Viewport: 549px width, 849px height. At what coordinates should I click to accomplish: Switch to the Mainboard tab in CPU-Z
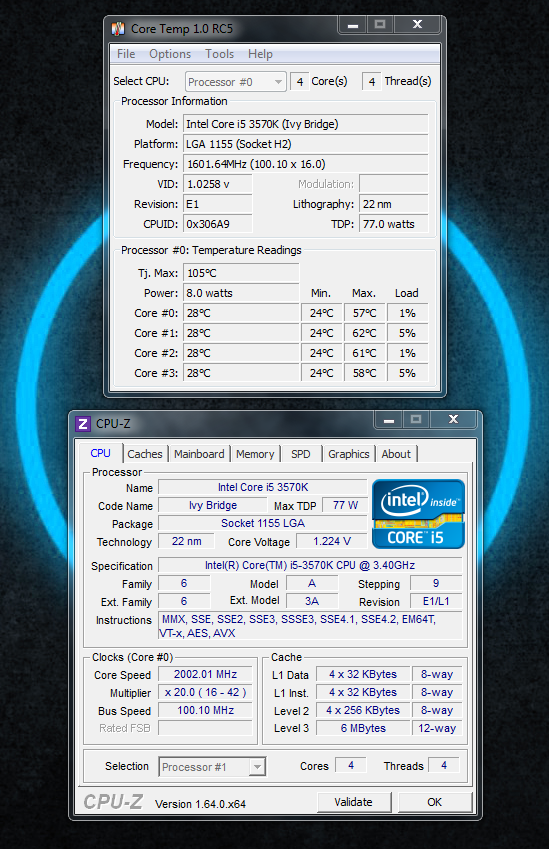click(x=199, y=454)
